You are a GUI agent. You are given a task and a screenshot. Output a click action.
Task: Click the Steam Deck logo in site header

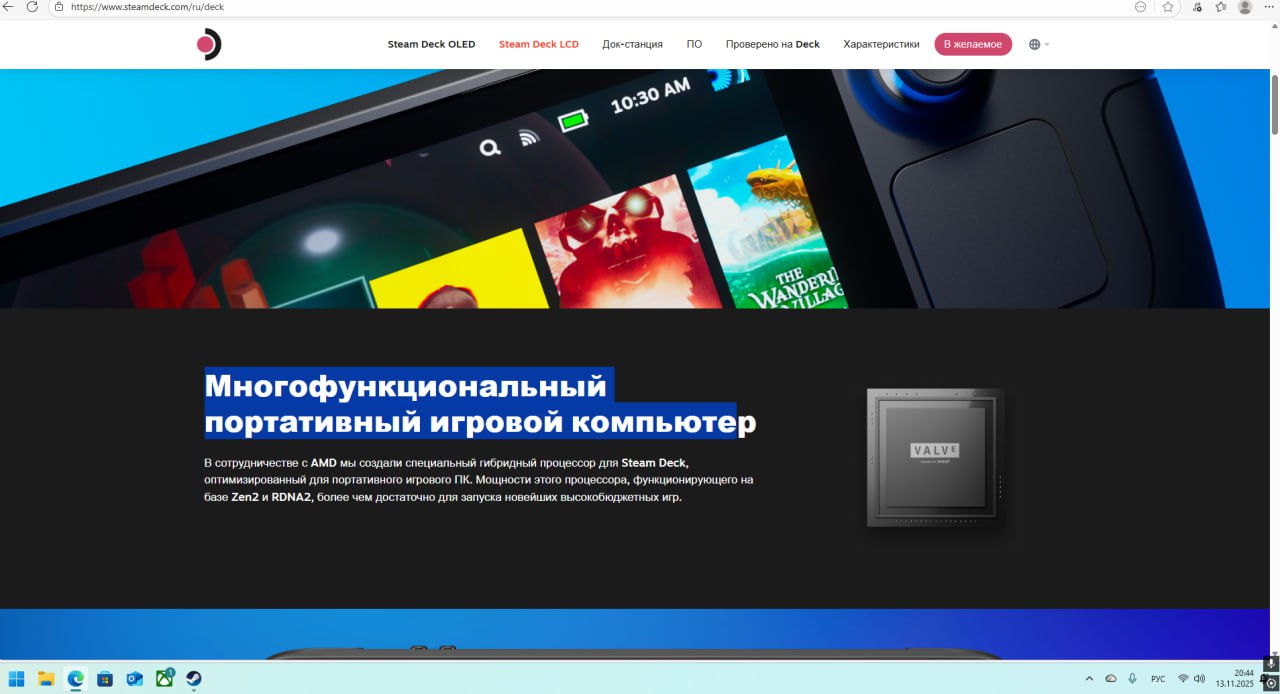tap(209, 44)
